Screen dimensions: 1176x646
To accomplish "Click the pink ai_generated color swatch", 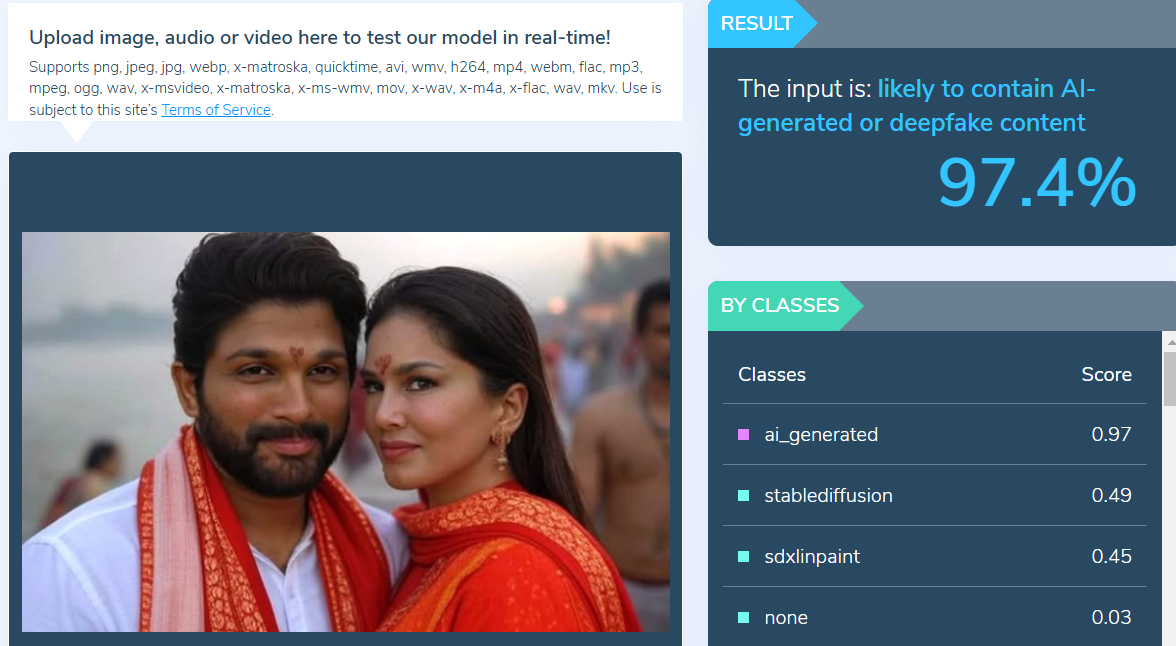I will coord(743,434).
